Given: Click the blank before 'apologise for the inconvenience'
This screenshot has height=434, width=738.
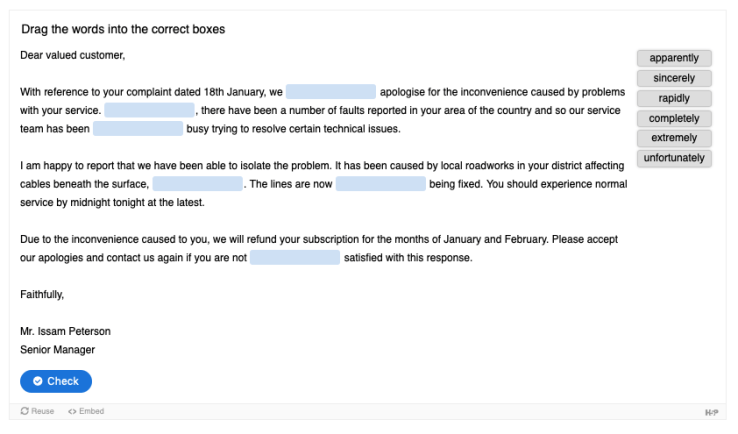Looking at the screenshot, I should 330,92.
